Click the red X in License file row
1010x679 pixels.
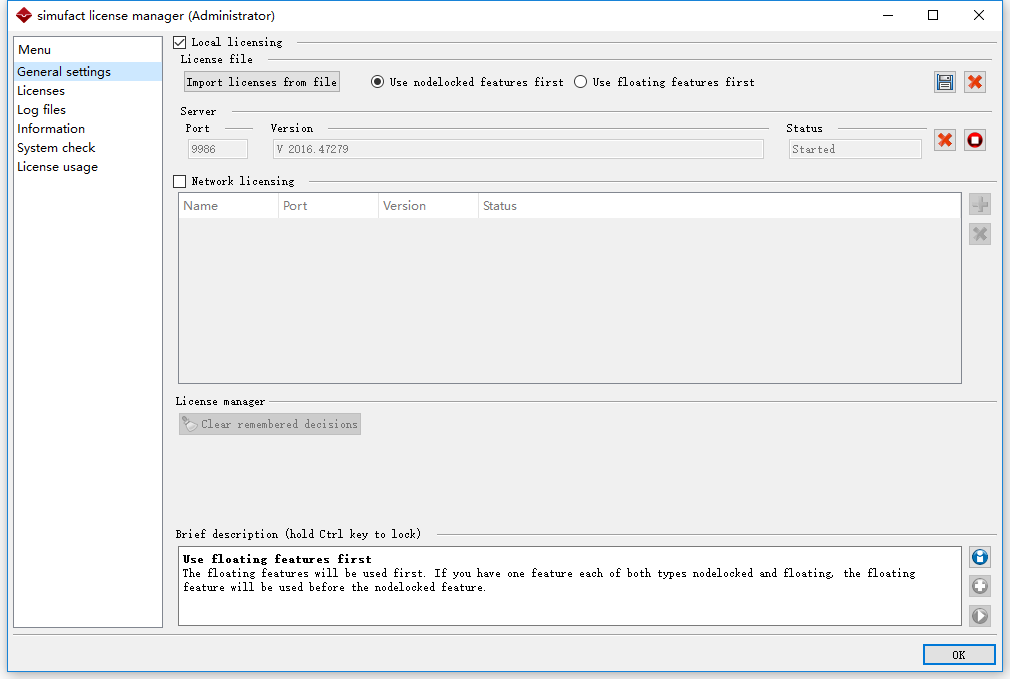[975, 82]
